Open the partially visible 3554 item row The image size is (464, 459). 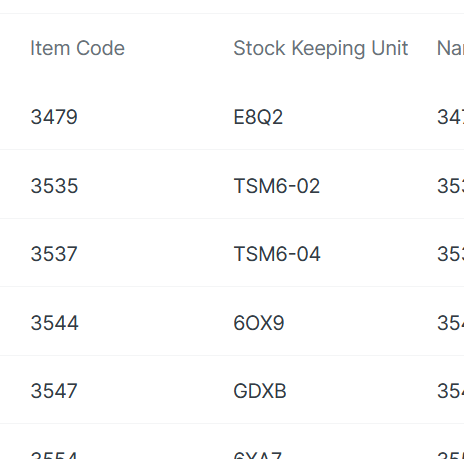click(54, 455)
